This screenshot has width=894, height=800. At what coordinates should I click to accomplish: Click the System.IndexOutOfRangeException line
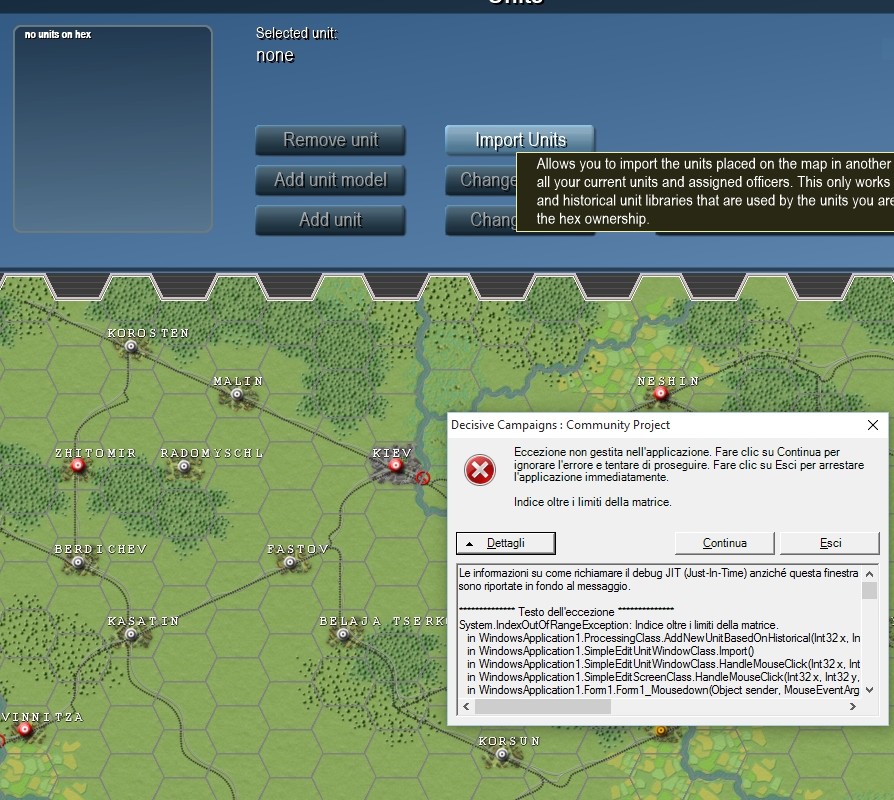[x=619, y=625]
